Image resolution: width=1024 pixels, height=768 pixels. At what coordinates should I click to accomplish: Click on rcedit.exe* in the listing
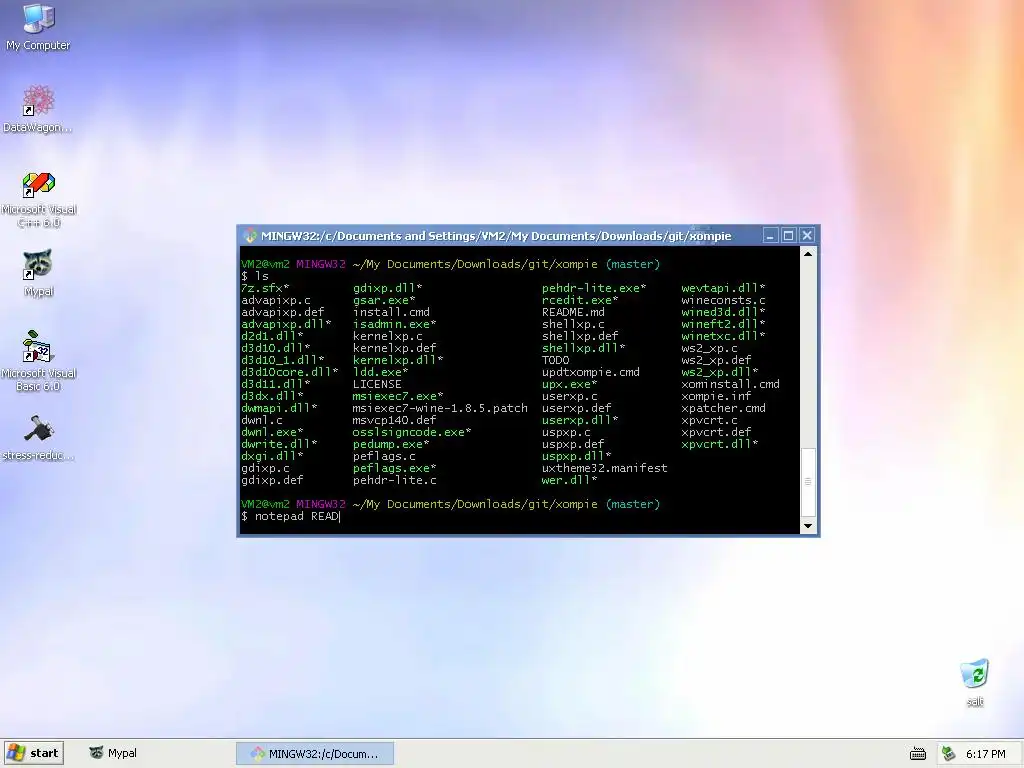tap(580, 300)
